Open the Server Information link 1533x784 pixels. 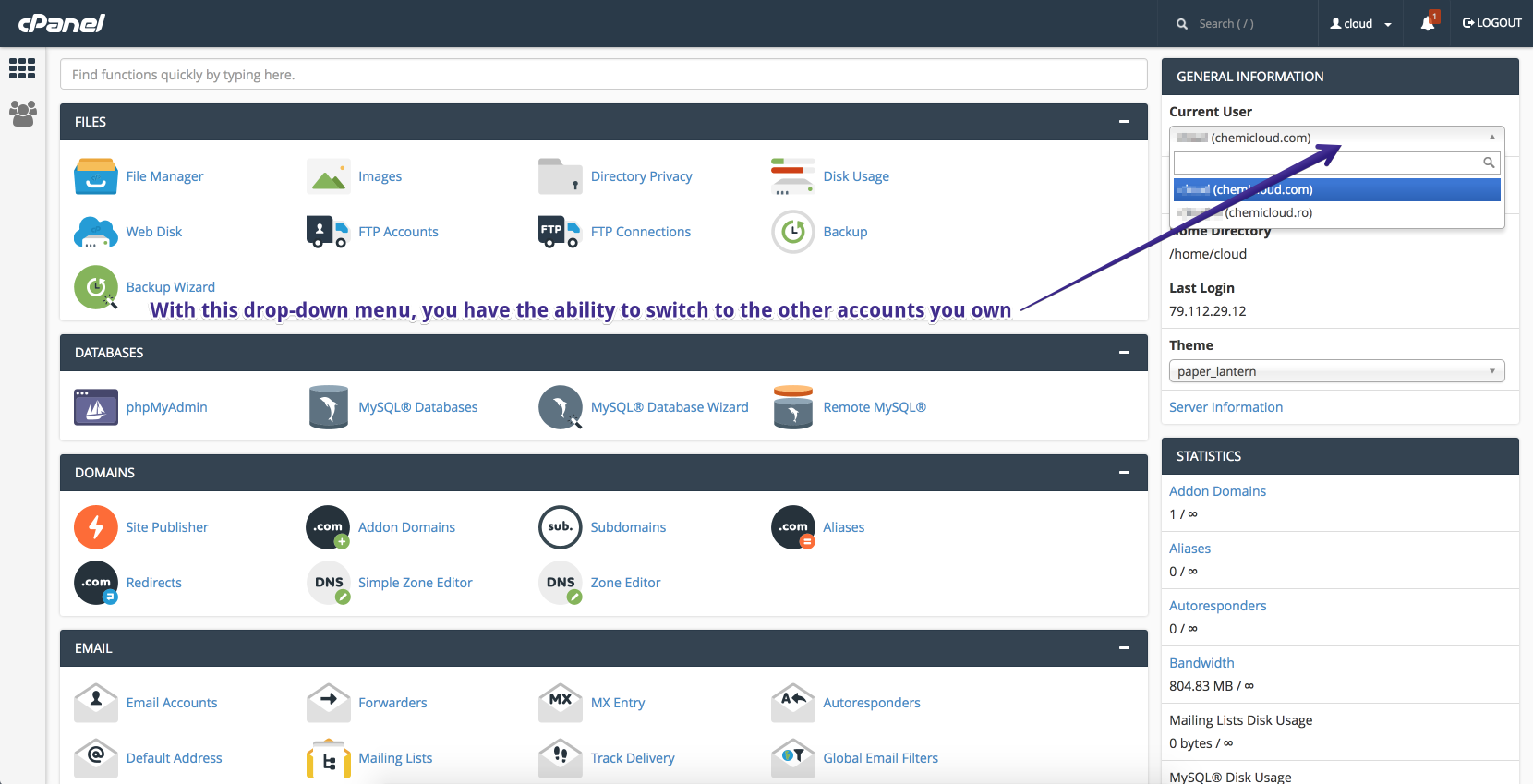(x=1225, y=407)
